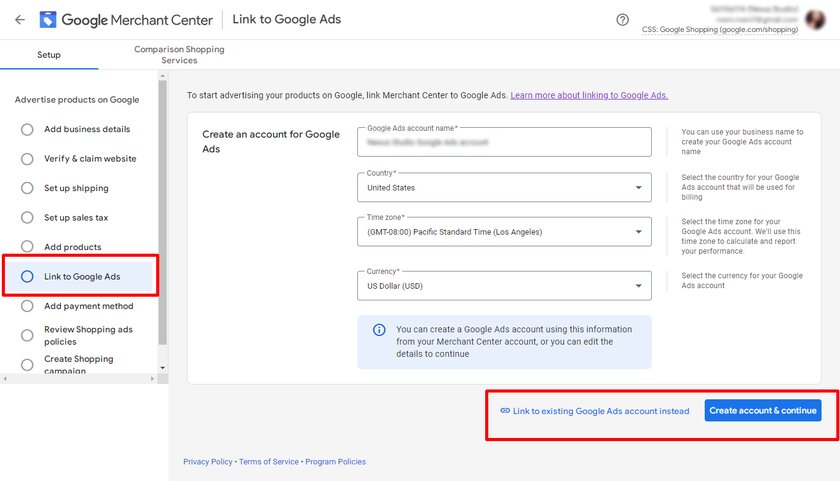Select the Create Shopping campaign step circle

click(x=27, y=365)
